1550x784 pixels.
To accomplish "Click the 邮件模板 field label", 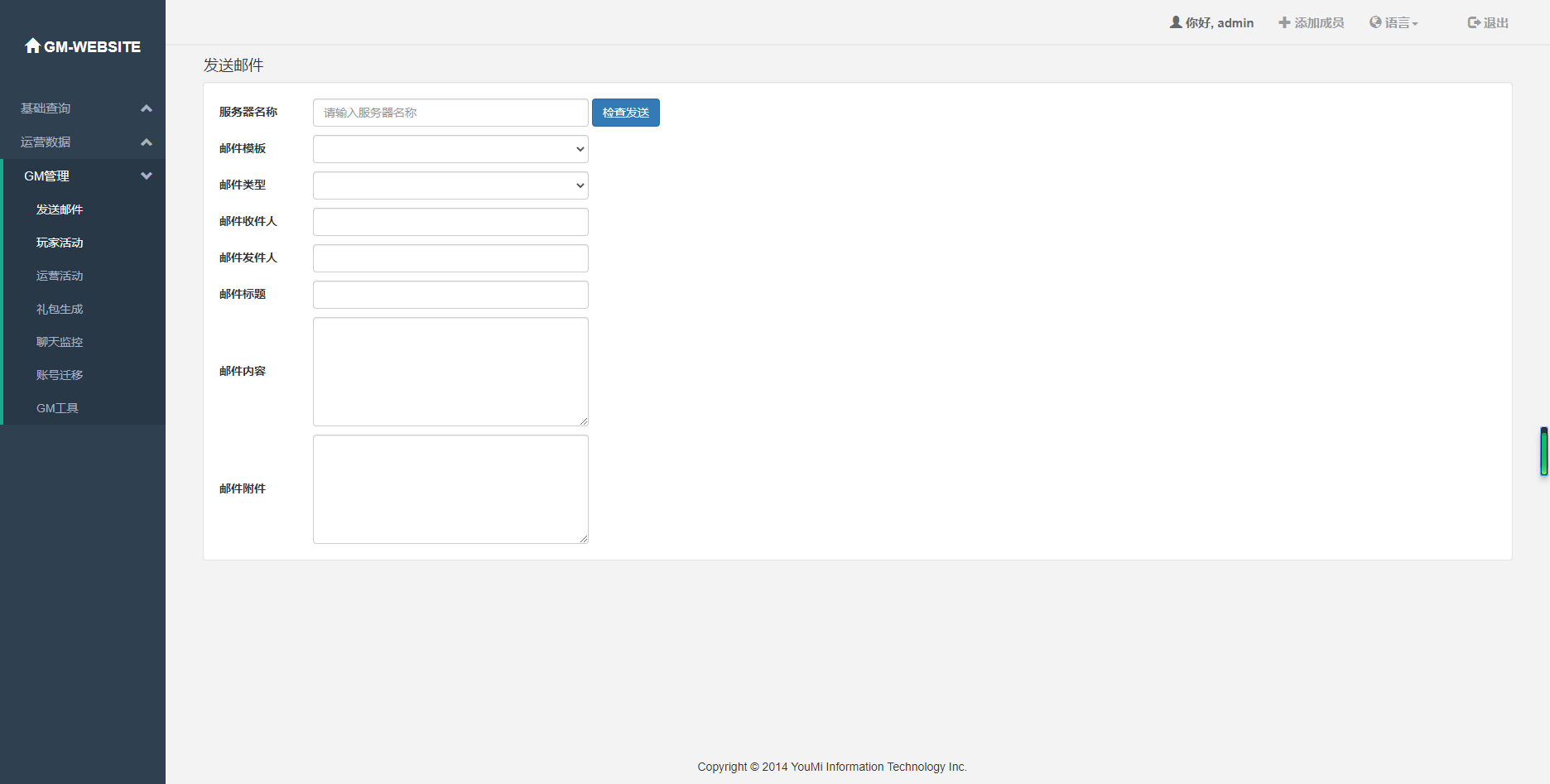I will 243,148.
